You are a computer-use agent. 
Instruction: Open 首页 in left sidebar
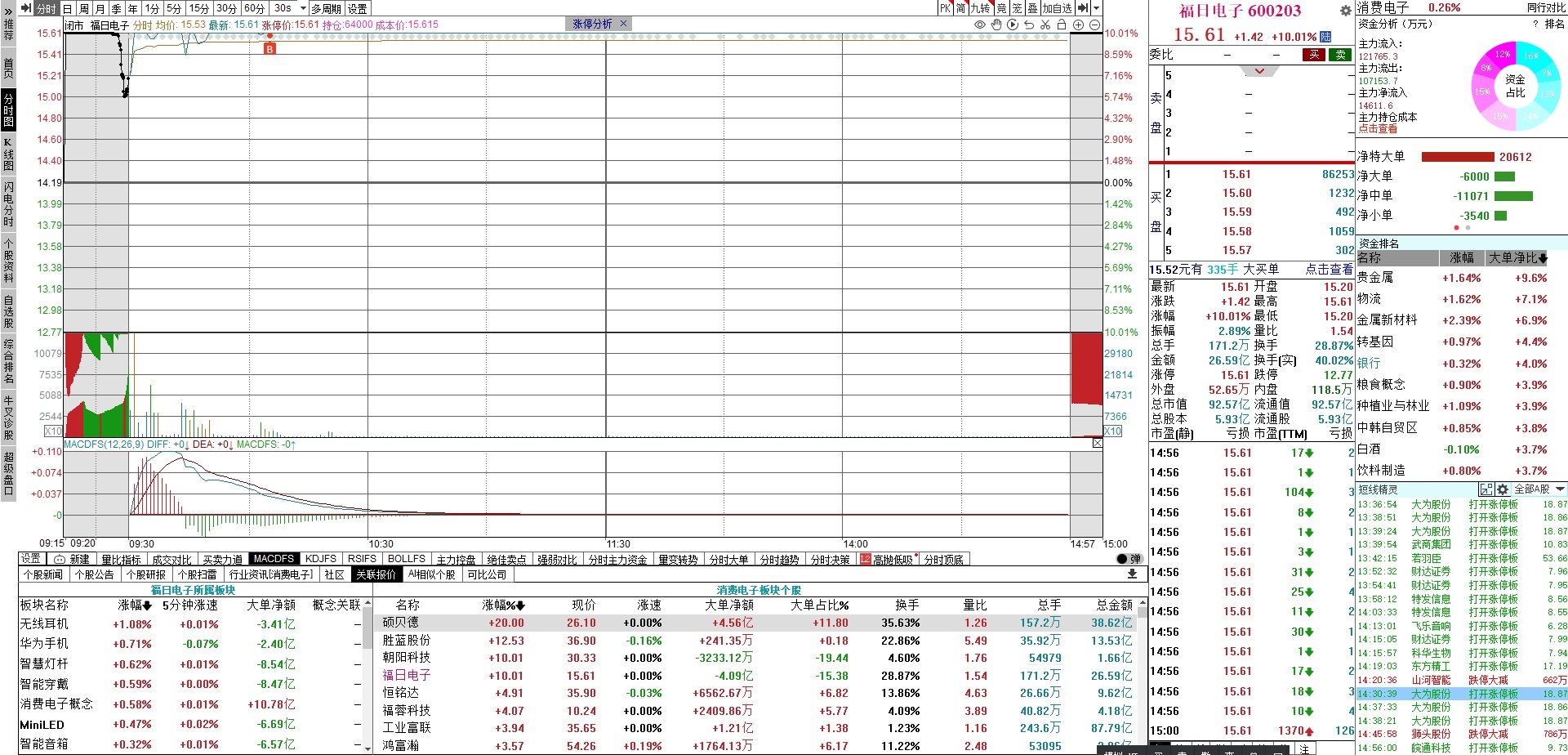[x=8, y=68]
